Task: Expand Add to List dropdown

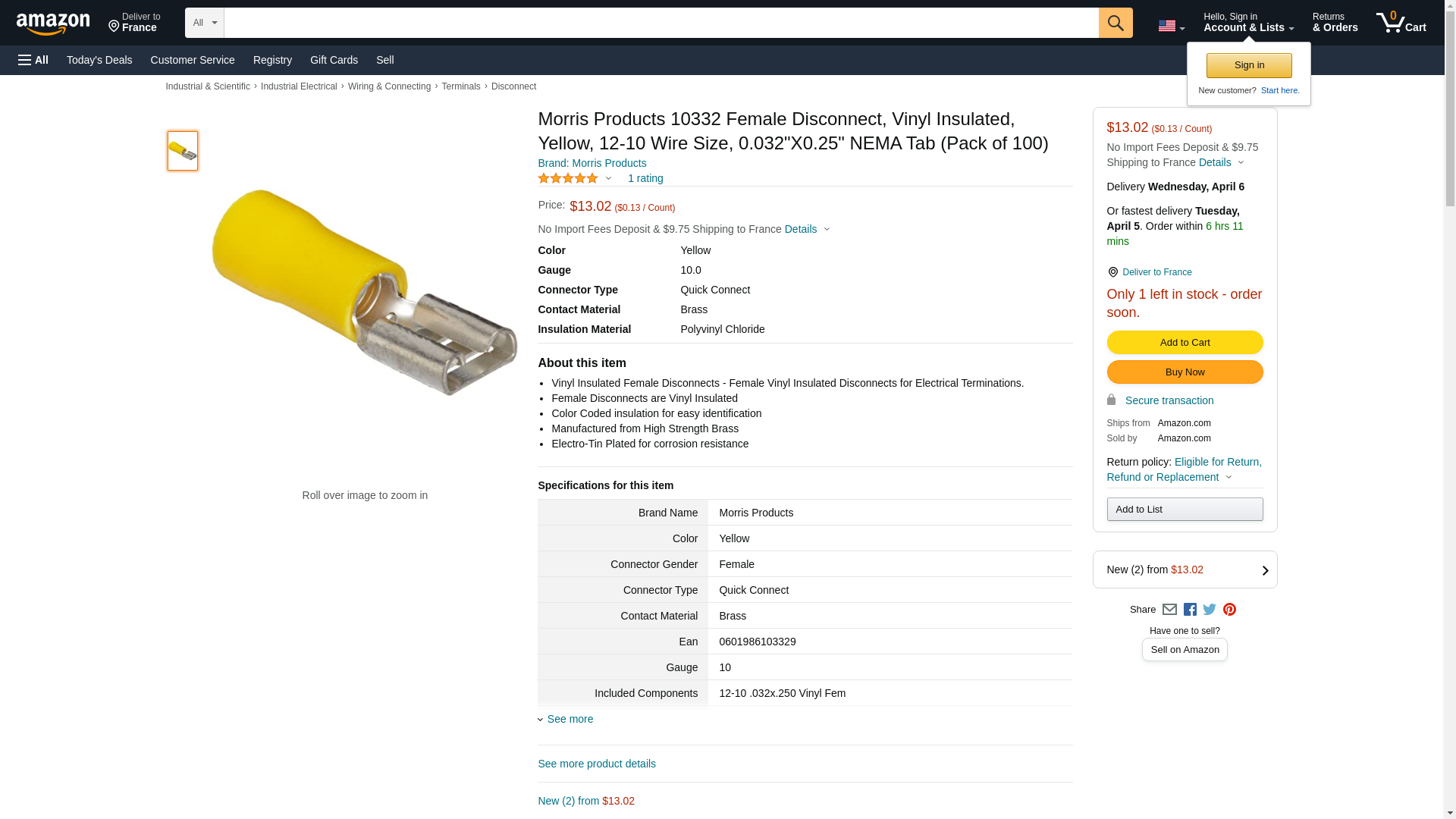Action: point(1184,509)
